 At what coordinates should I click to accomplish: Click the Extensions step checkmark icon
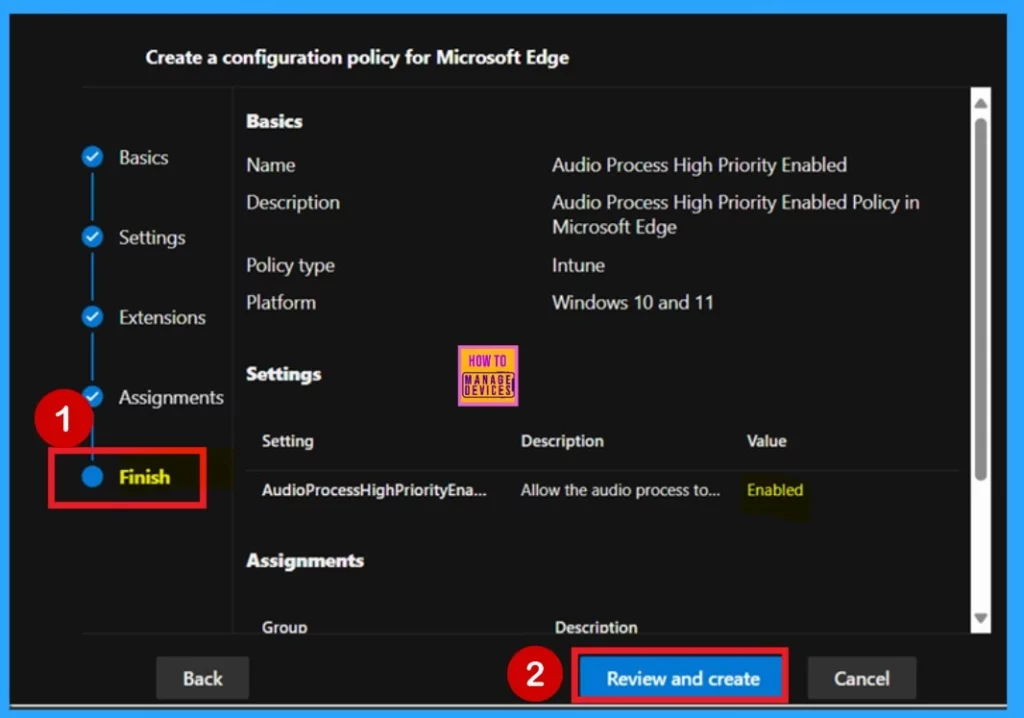[x=92, y=317]
